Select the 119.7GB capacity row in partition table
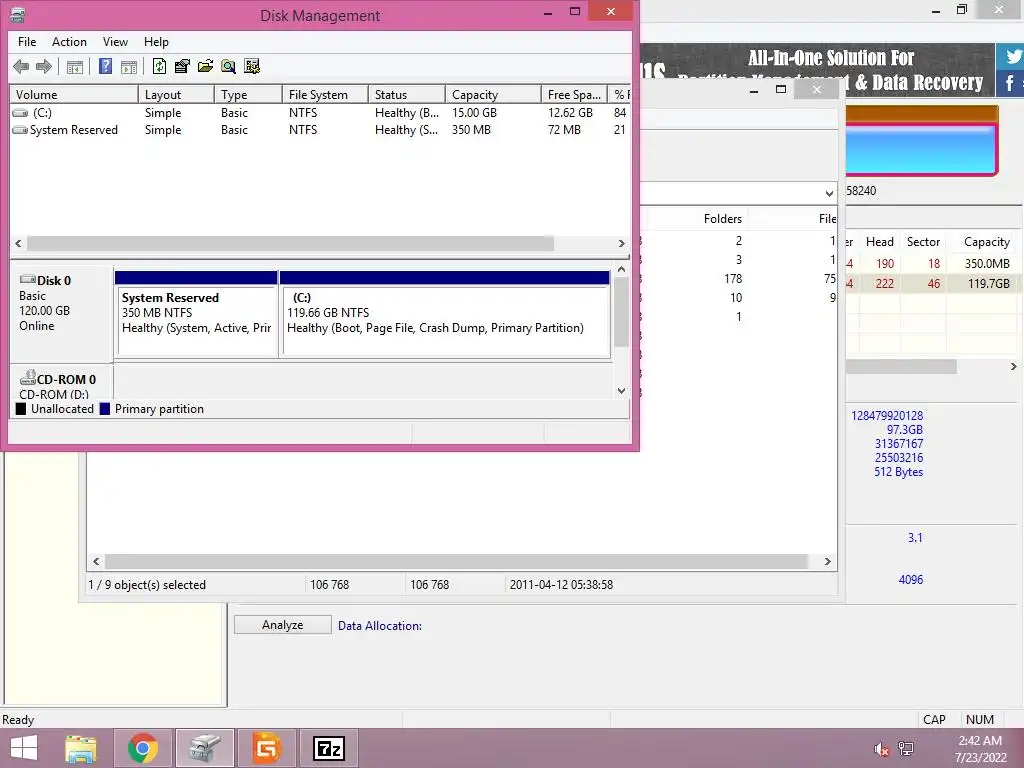This screenshot has height=768, width=1024. pyautogui.click(x=934, y=283)
